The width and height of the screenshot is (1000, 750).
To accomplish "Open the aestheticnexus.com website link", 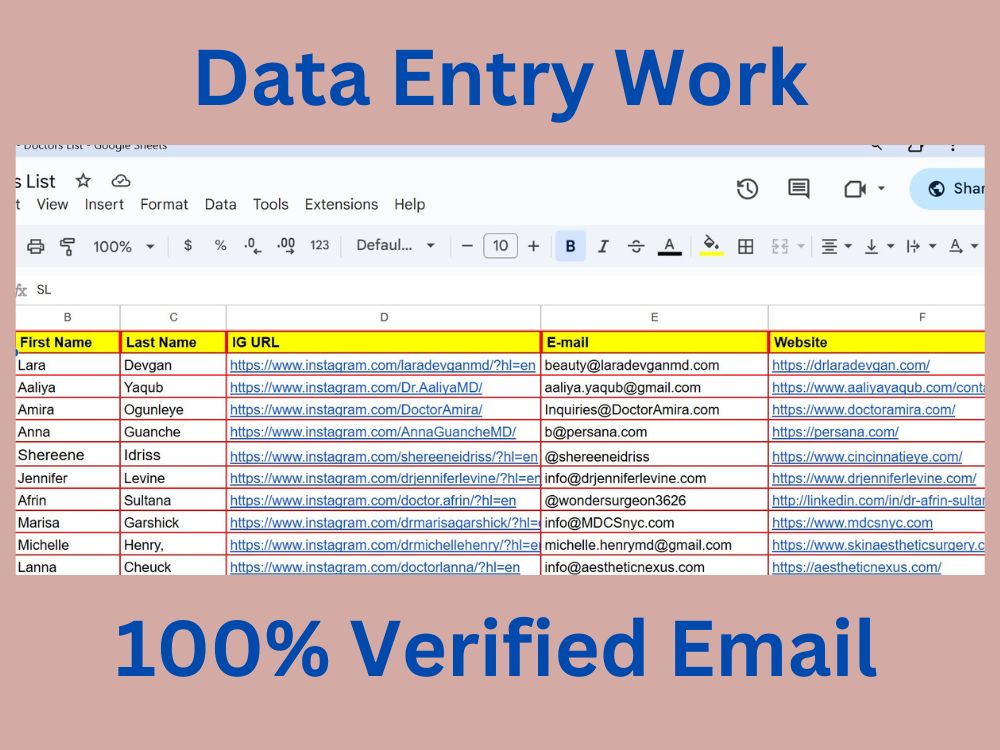I will click(857, 568).
